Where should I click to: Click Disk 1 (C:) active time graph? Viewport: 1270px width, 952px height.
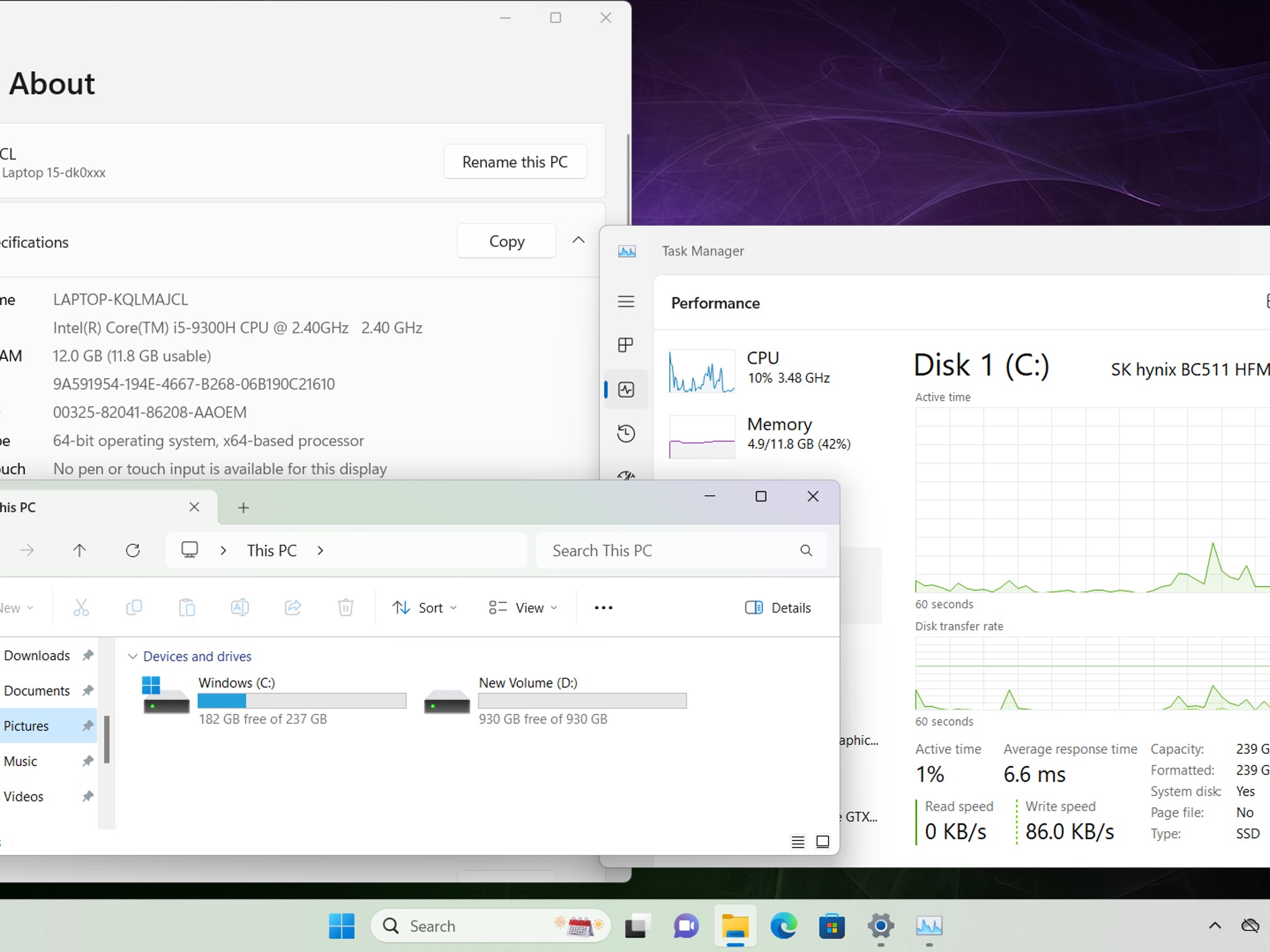point(1093,500)
